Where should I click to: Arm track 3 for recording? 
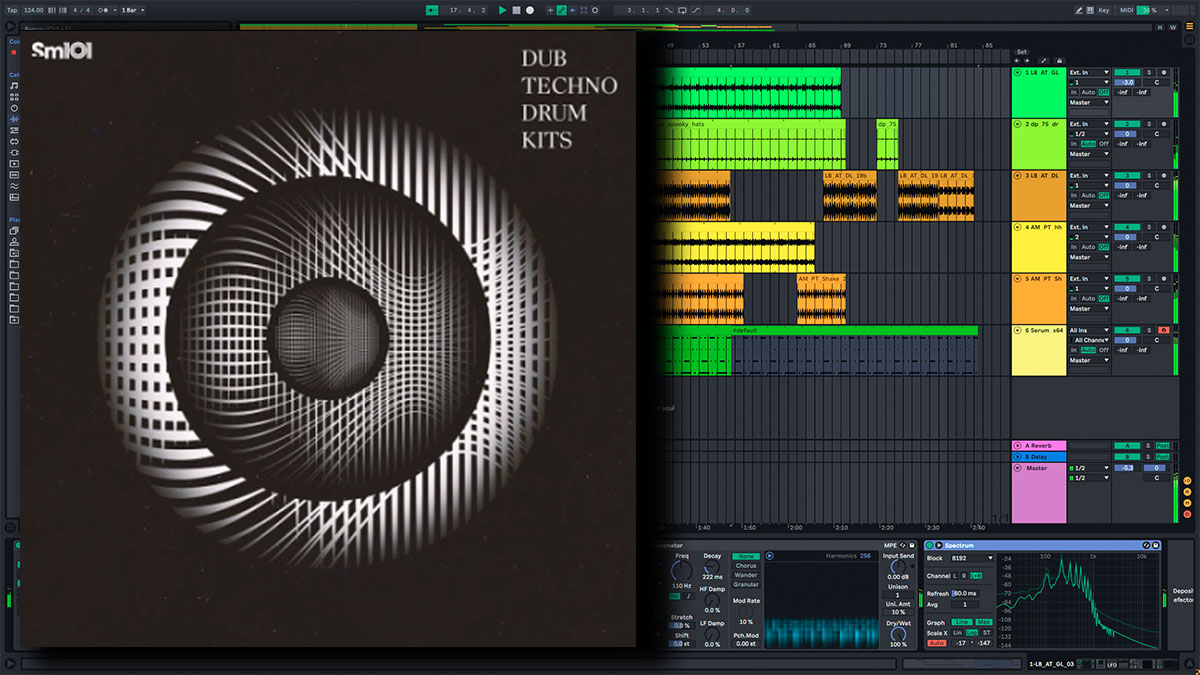[1163, 176]
